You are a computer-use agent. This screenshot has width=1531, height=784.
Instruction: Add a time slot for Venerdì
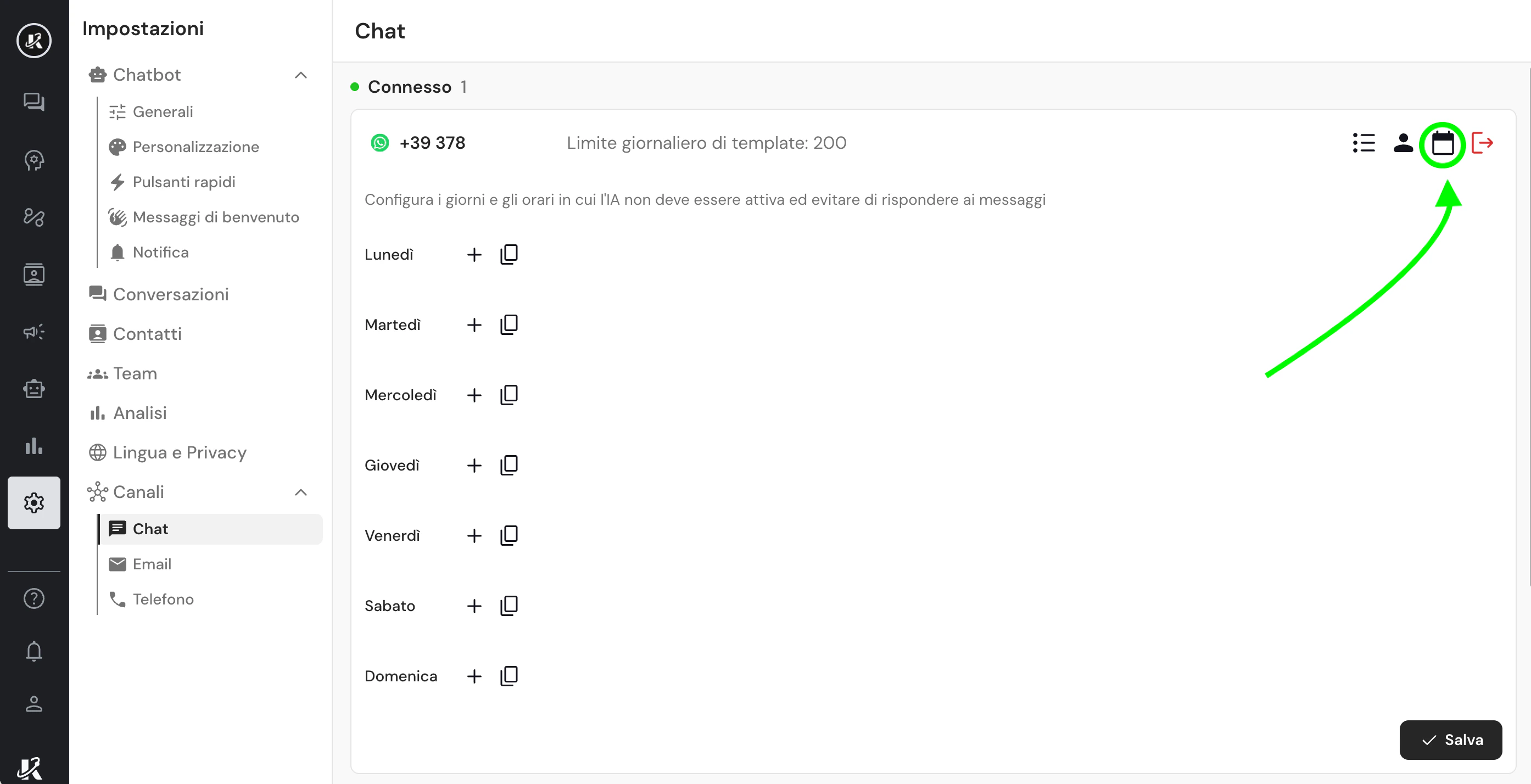(x=474, y=536)
